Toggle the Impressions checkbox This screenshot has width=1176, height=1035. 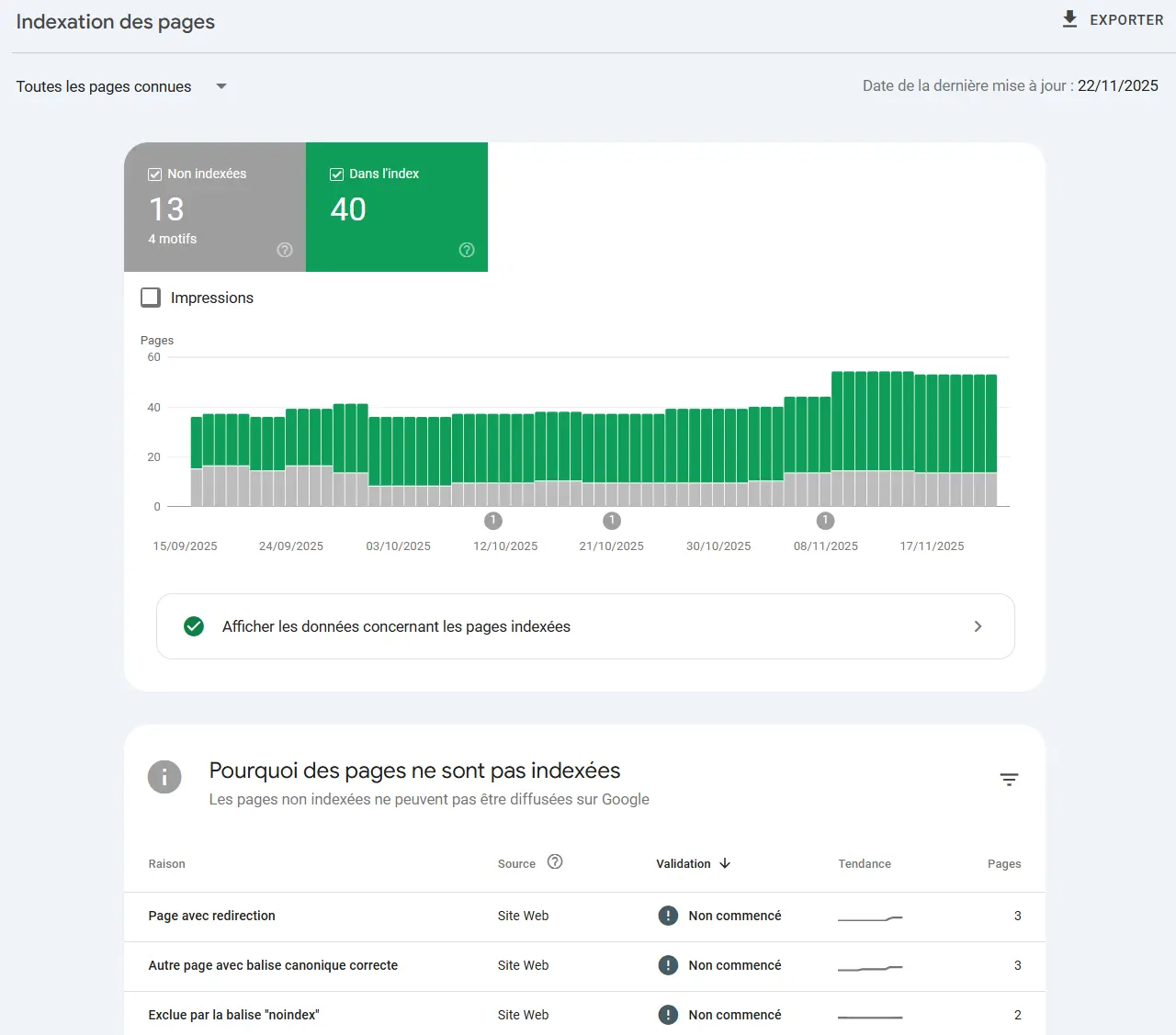coord(150,297)
